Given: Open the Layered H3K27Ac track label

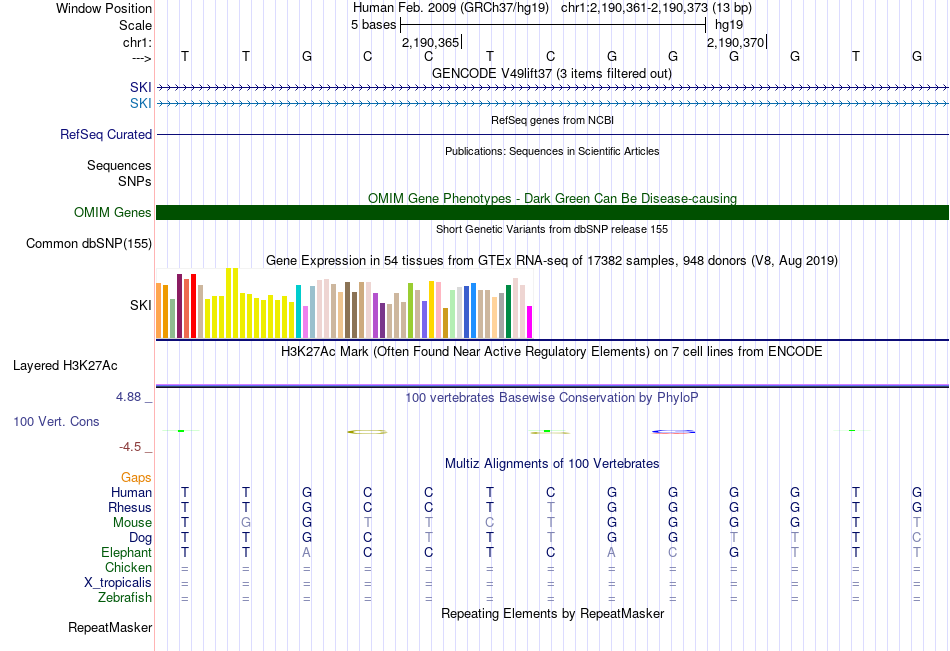Looking at the screenshot, I should (65, 366).
